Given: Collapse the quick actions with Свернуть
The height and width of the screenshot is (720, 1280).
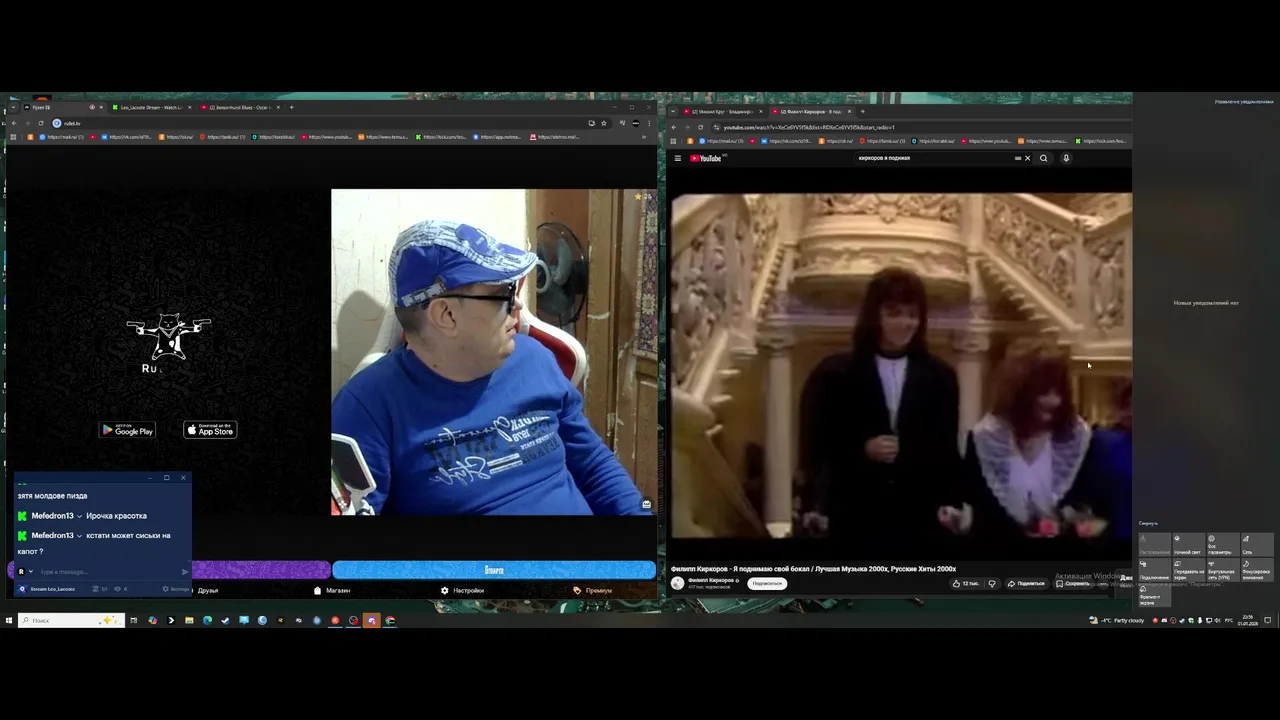Looking at the screenshot, I should pos(1148,523).
